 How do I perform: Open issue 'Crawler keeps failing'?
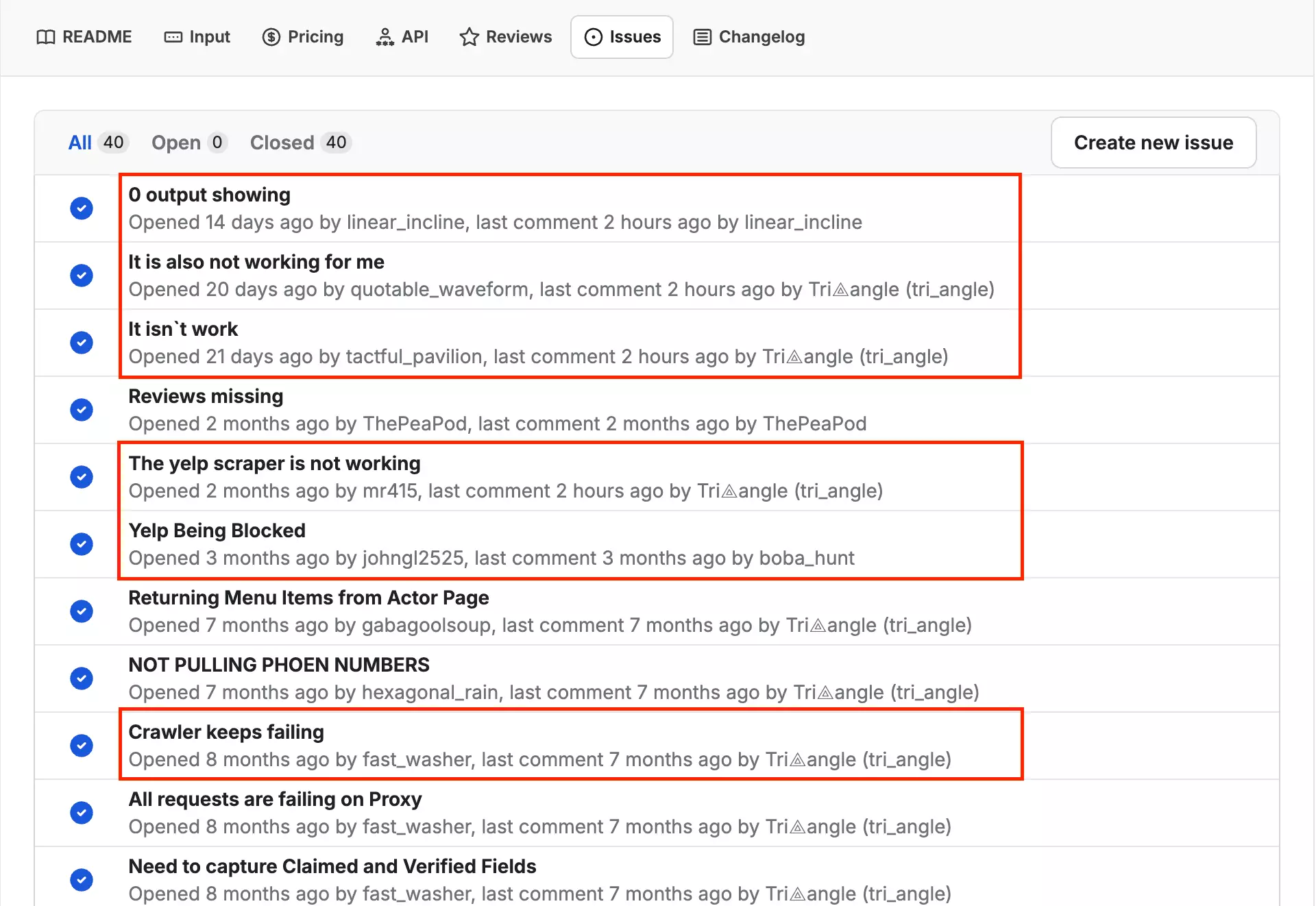coord(226,732)
